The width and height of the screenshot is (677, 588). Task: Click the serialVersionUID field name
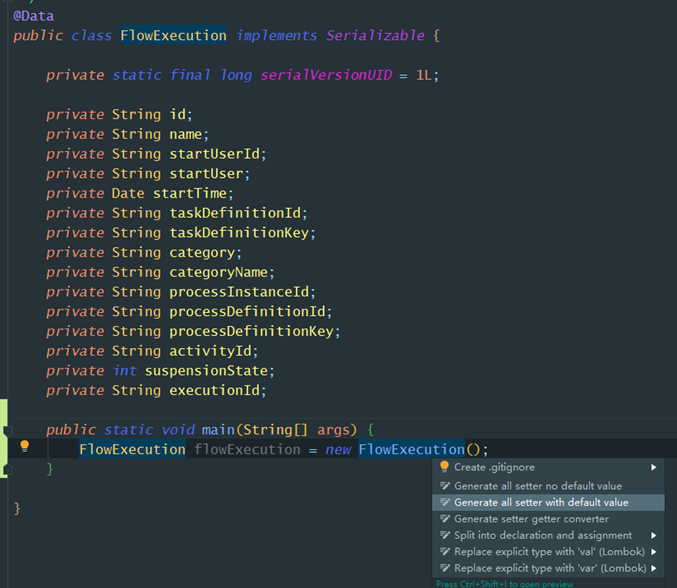click(326, 75)
